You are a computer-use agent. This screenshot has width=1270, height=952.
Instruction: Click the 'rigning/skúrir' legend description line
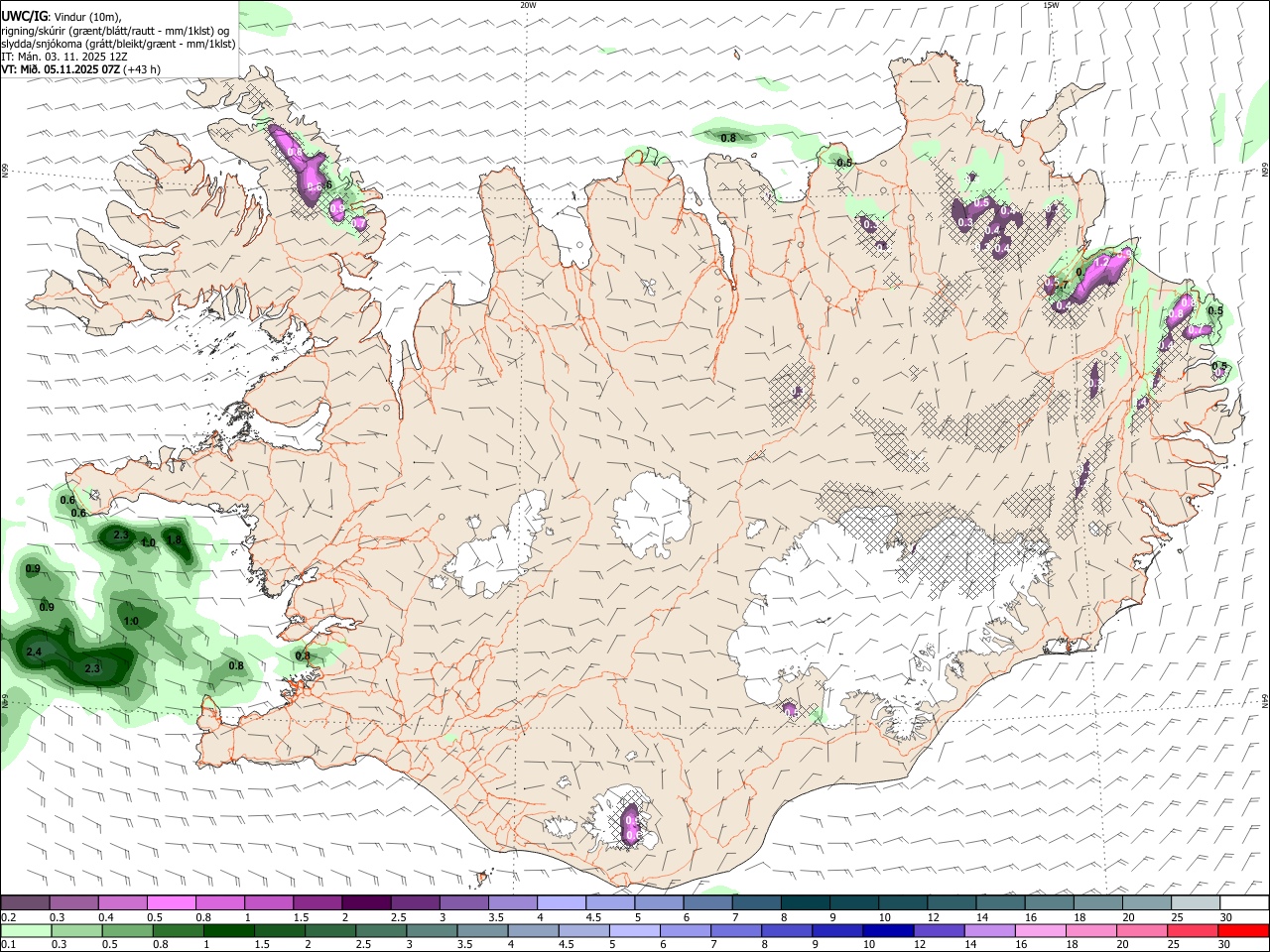coord(116,31)
